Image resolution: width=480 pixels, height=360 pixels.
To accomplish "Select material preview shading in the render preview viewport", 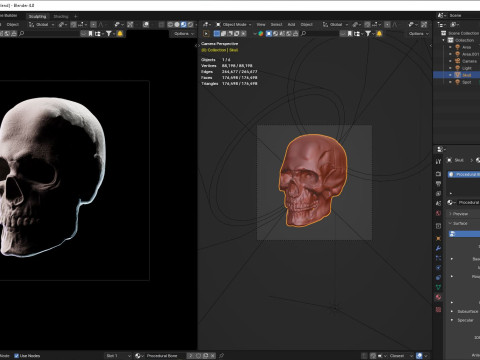I will [x=183, y=25].
